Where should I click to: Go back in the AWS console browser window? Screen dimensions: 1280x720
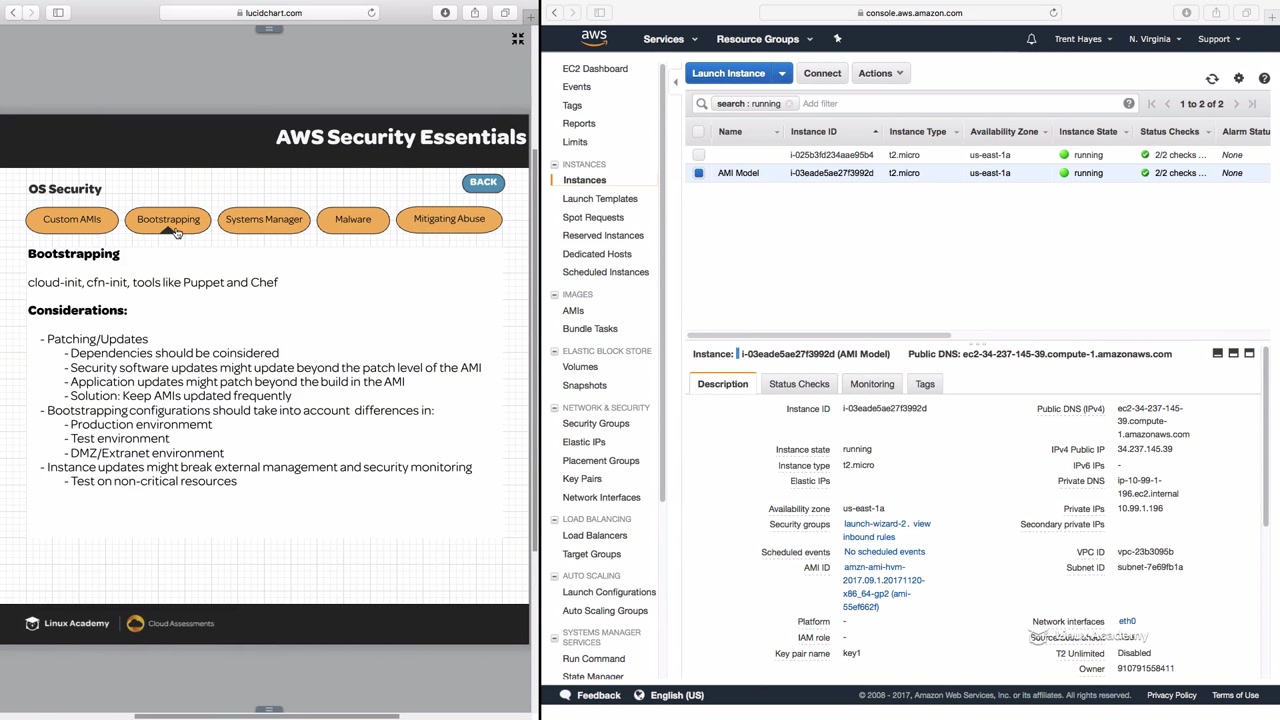click(554, 13)
